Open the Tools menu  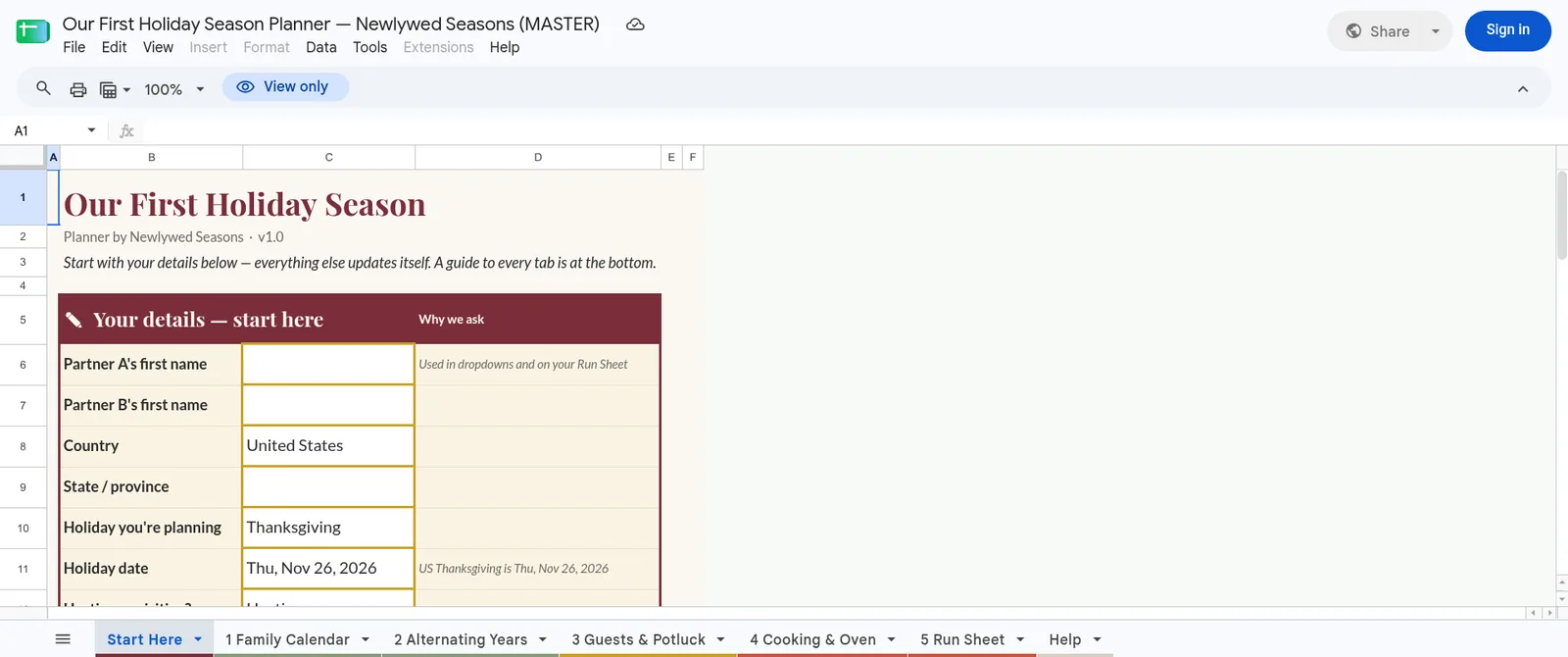pos(369,47)
